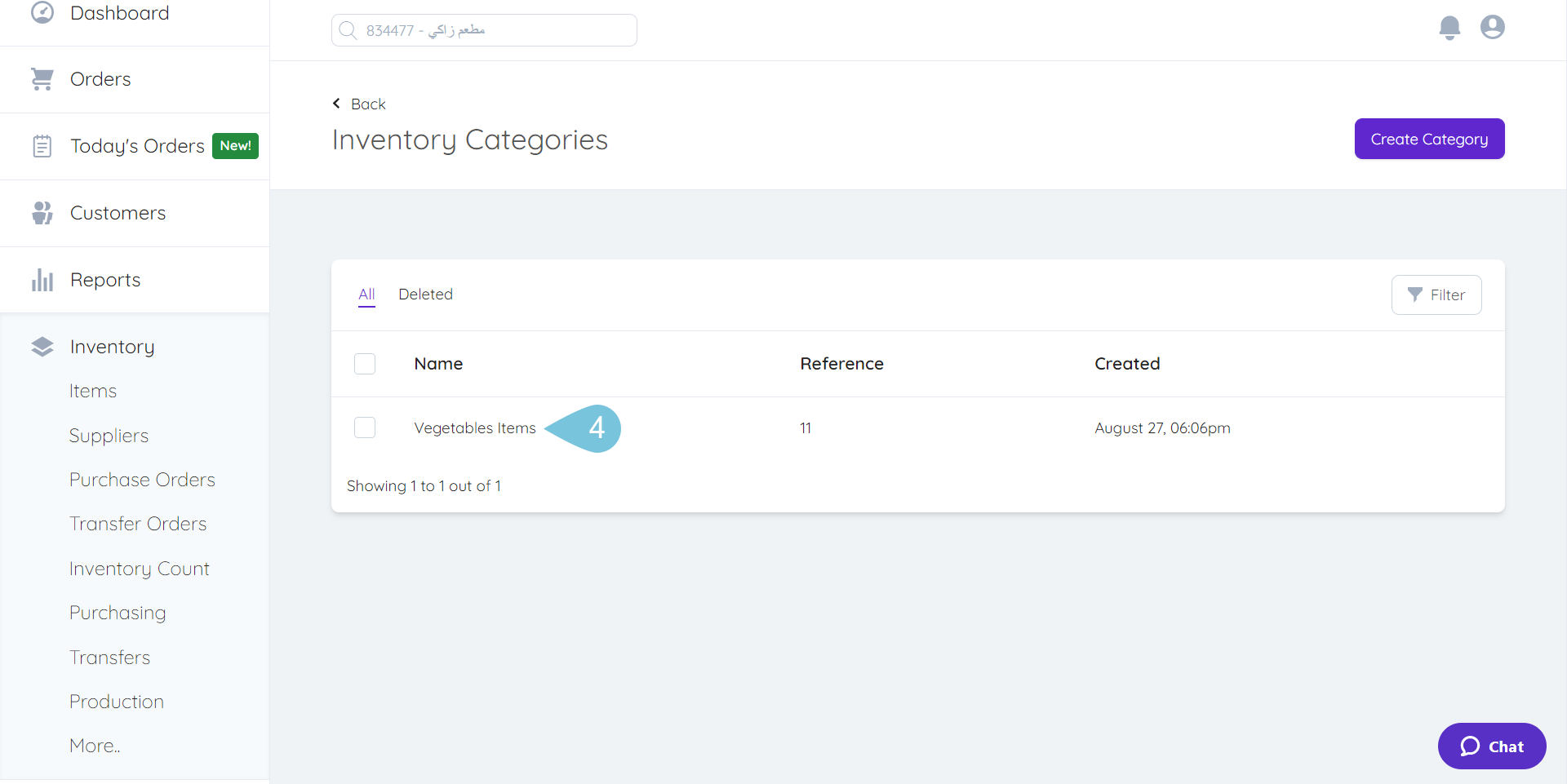Check the Vegetables Items row checkbox
This screenshot has height=784, width=1567.
pyautogui.click(x=365, y=427)
